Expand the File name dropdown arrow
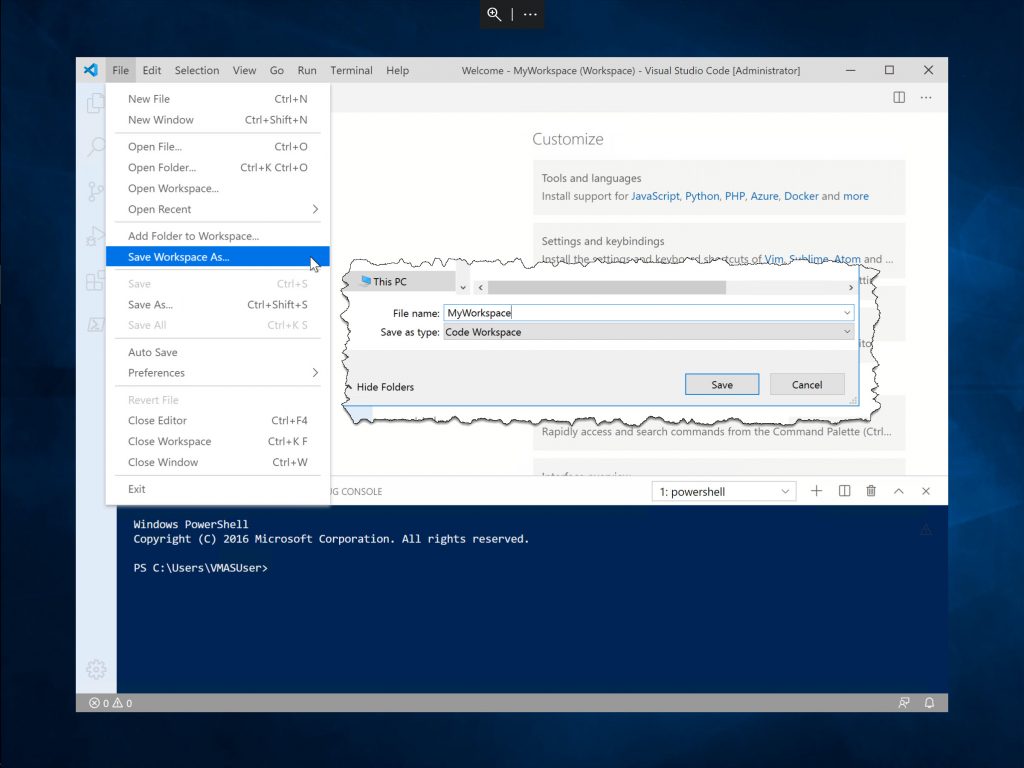 [847, 313]
